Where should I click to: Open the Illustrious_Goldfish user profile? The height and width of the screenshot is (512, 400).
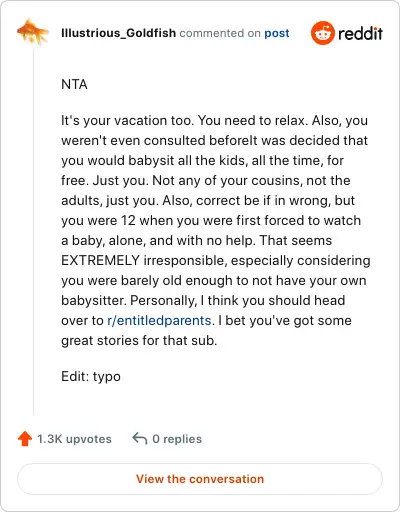[x=118, y=33]
